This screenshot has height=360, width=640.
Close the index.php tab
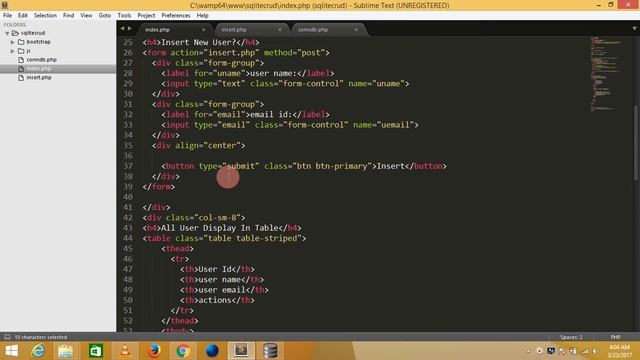(x=203, y=29)
